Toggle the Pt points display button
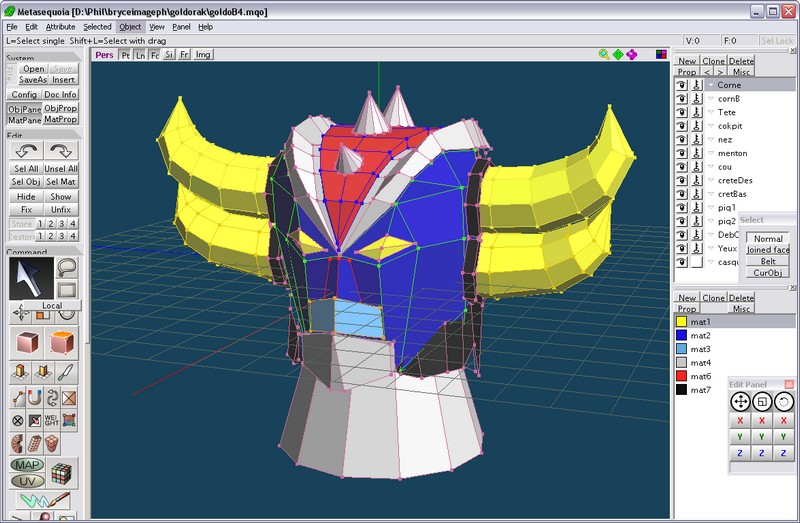 tap(125, 55)
